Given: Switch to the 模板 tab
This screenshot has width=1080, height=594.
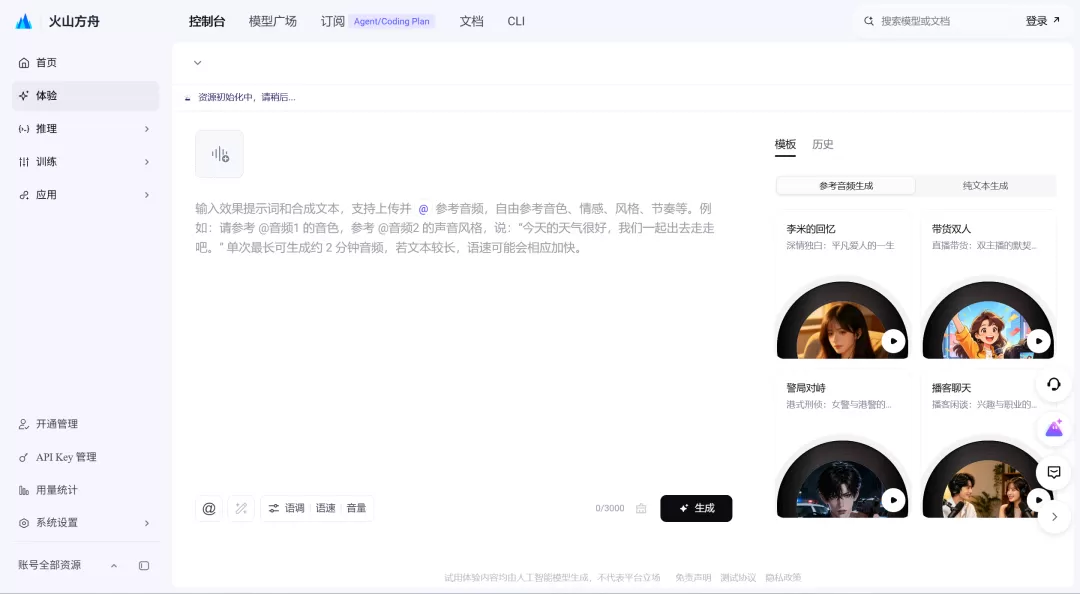Looking at the screenshot, I should coord(785,145).
